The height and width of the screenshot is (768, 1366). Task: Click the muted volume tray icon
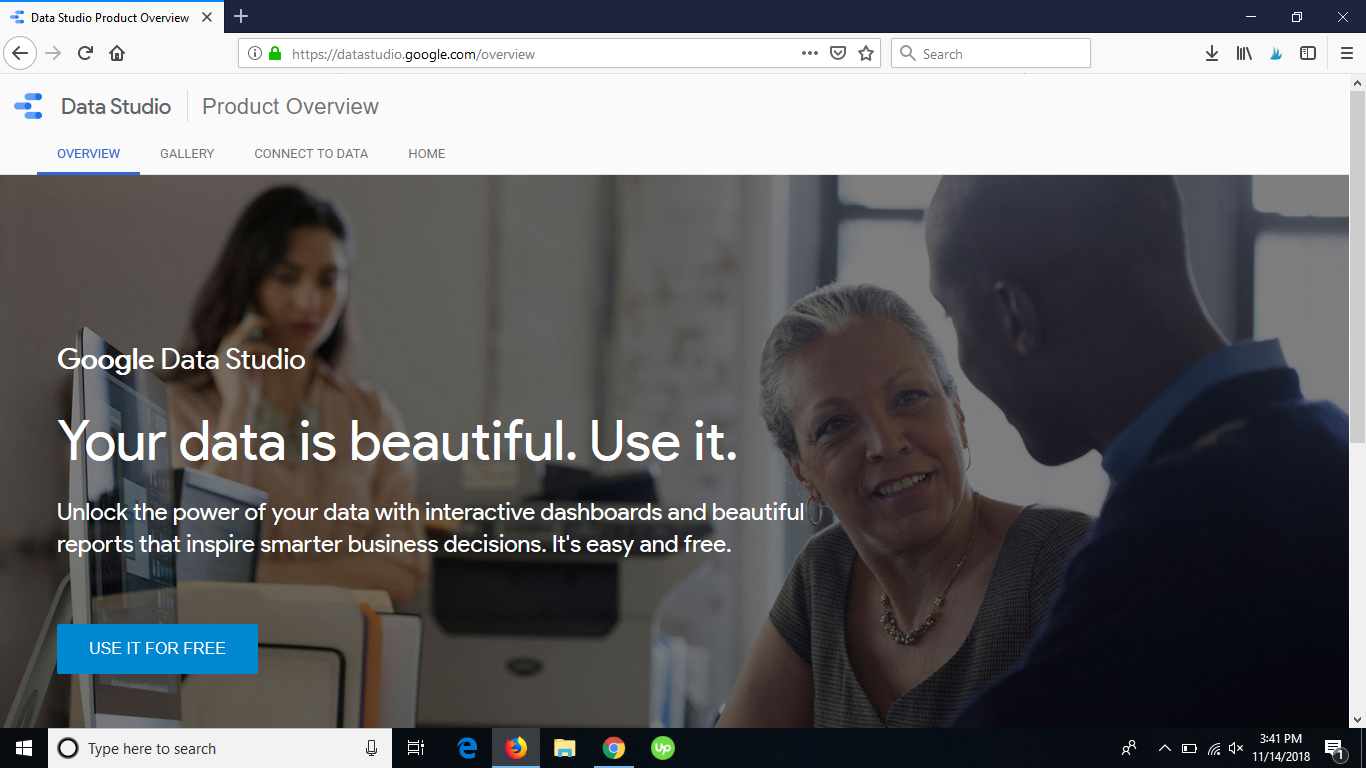point(1236,748)
